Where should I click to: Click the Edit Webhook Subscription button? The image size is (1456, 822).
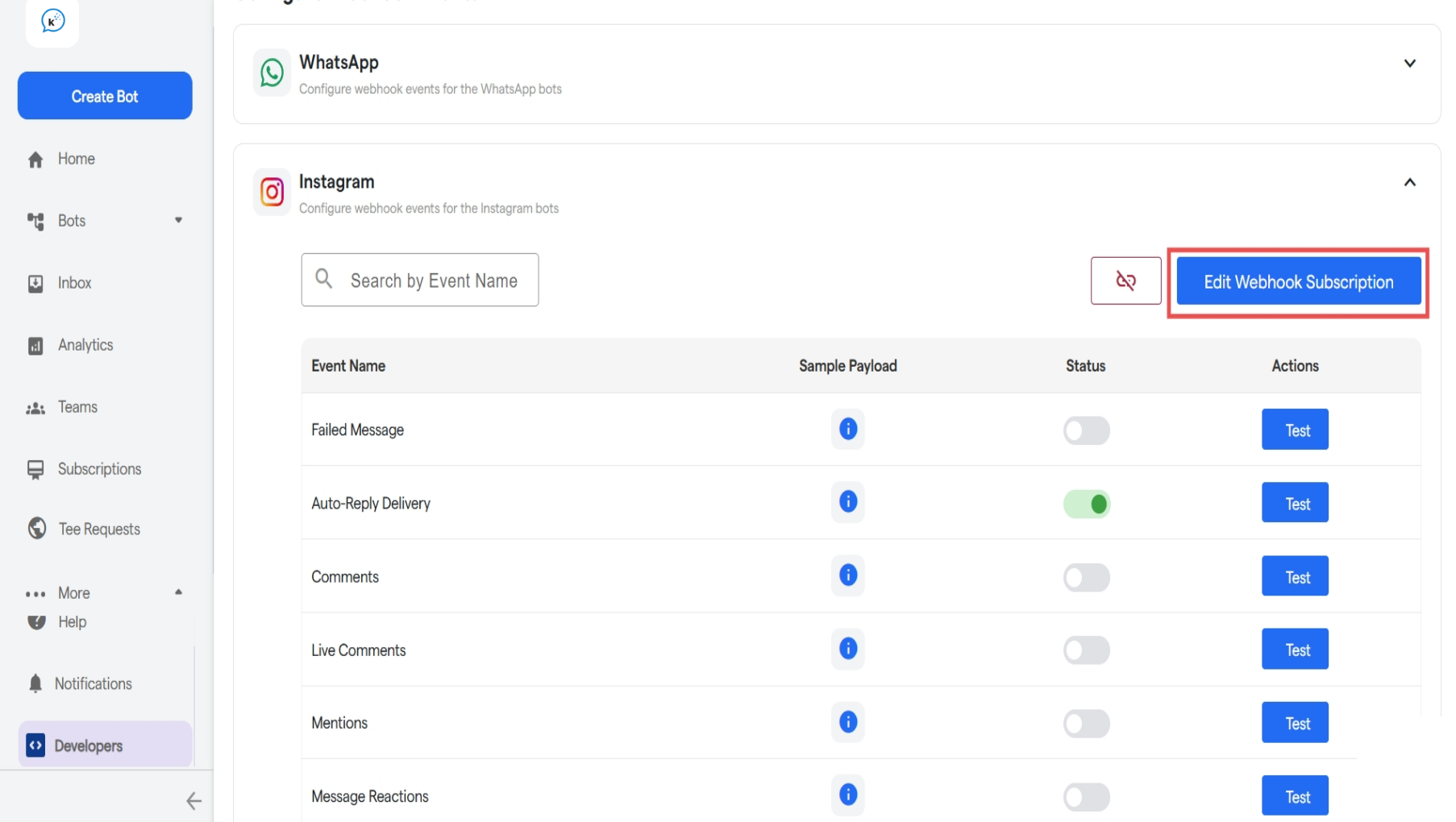pos(1297,281)
